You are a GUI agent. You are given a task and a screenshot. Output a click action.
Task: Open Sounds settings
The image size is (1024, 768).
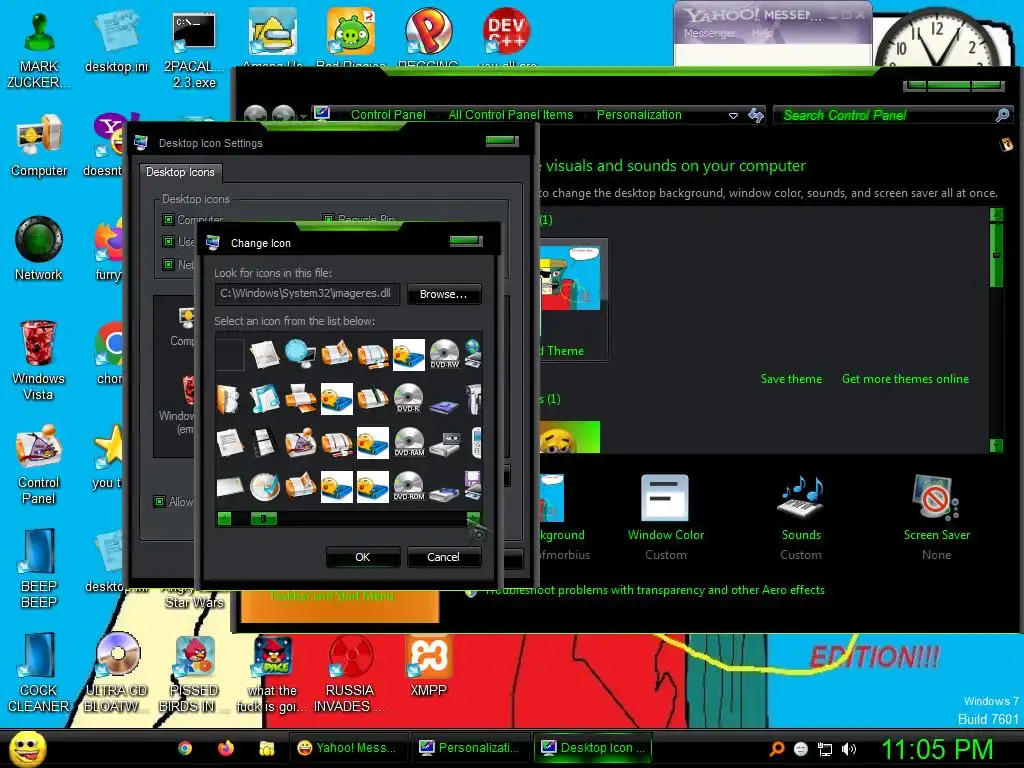(x=801, y=517)
